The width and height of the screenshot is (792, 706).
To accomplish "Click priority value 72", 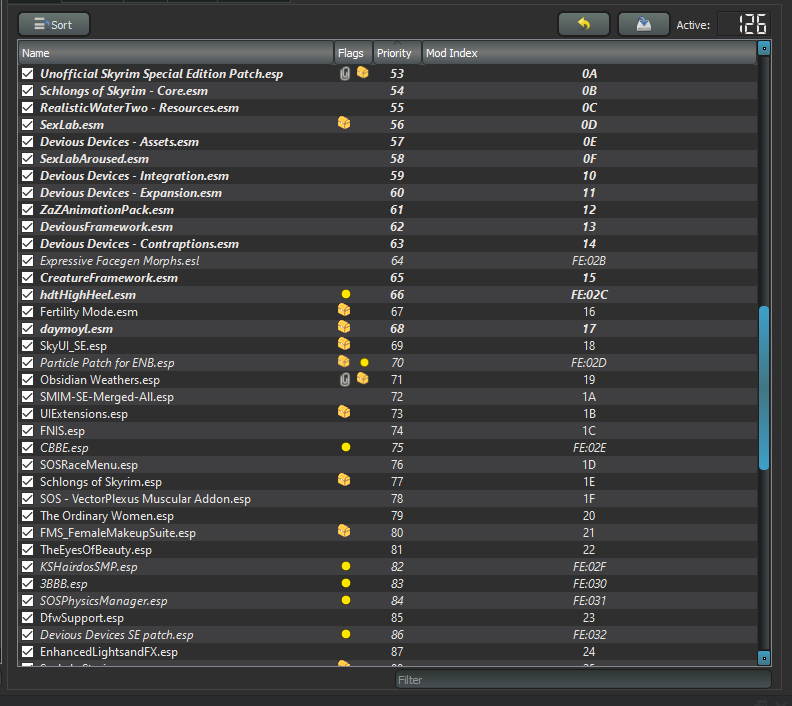I will (x=397, y=397).
